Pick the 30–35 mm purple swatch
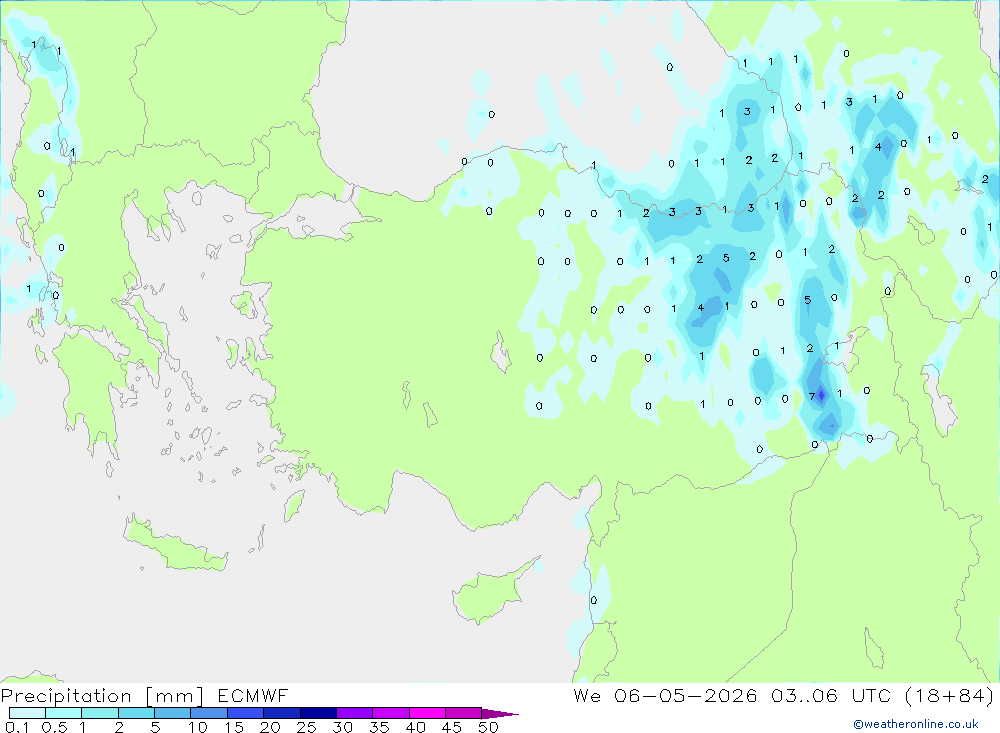 click(x=355, y=713)
